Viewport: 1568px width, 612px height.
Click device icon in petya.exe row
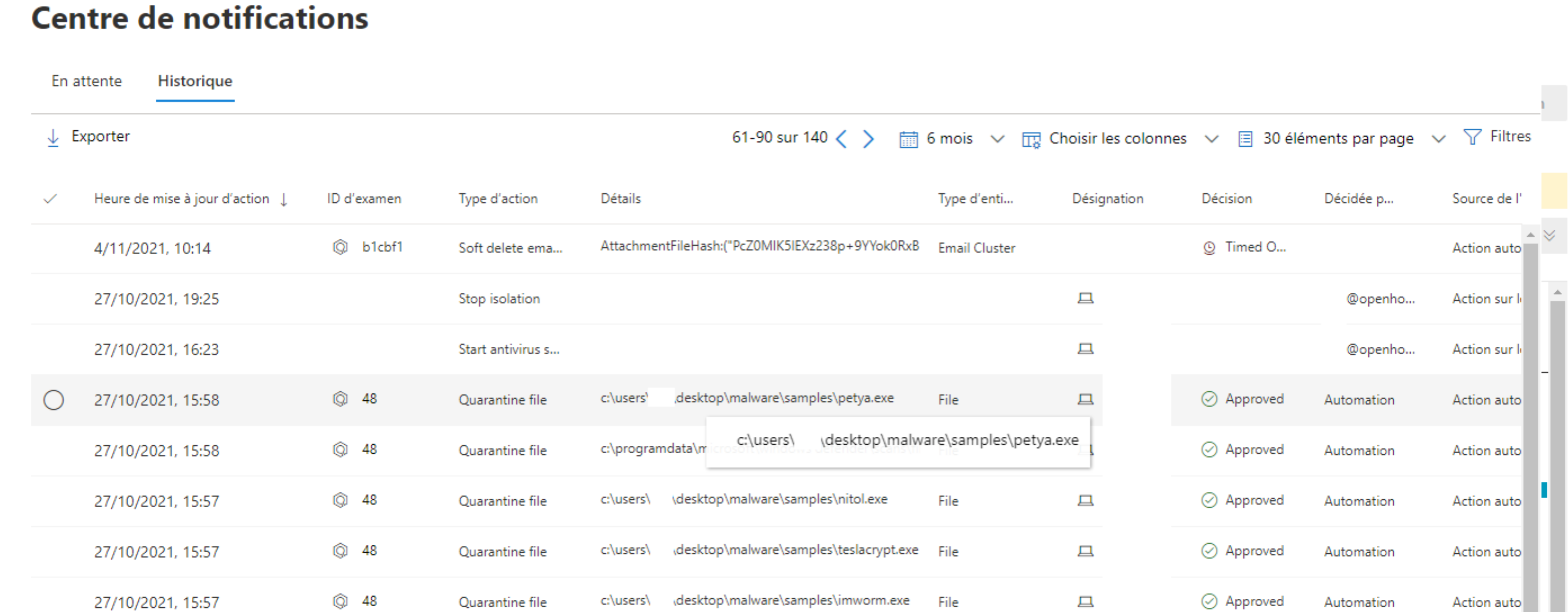(1085, 399)
